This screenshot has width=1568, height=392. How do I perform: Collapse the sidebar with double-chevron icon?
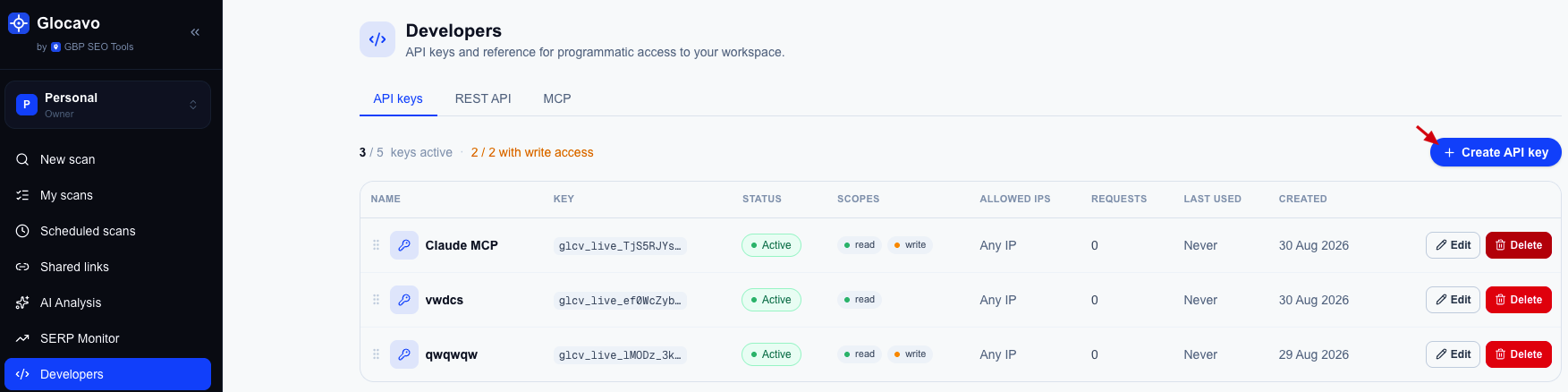click(195, 32)
